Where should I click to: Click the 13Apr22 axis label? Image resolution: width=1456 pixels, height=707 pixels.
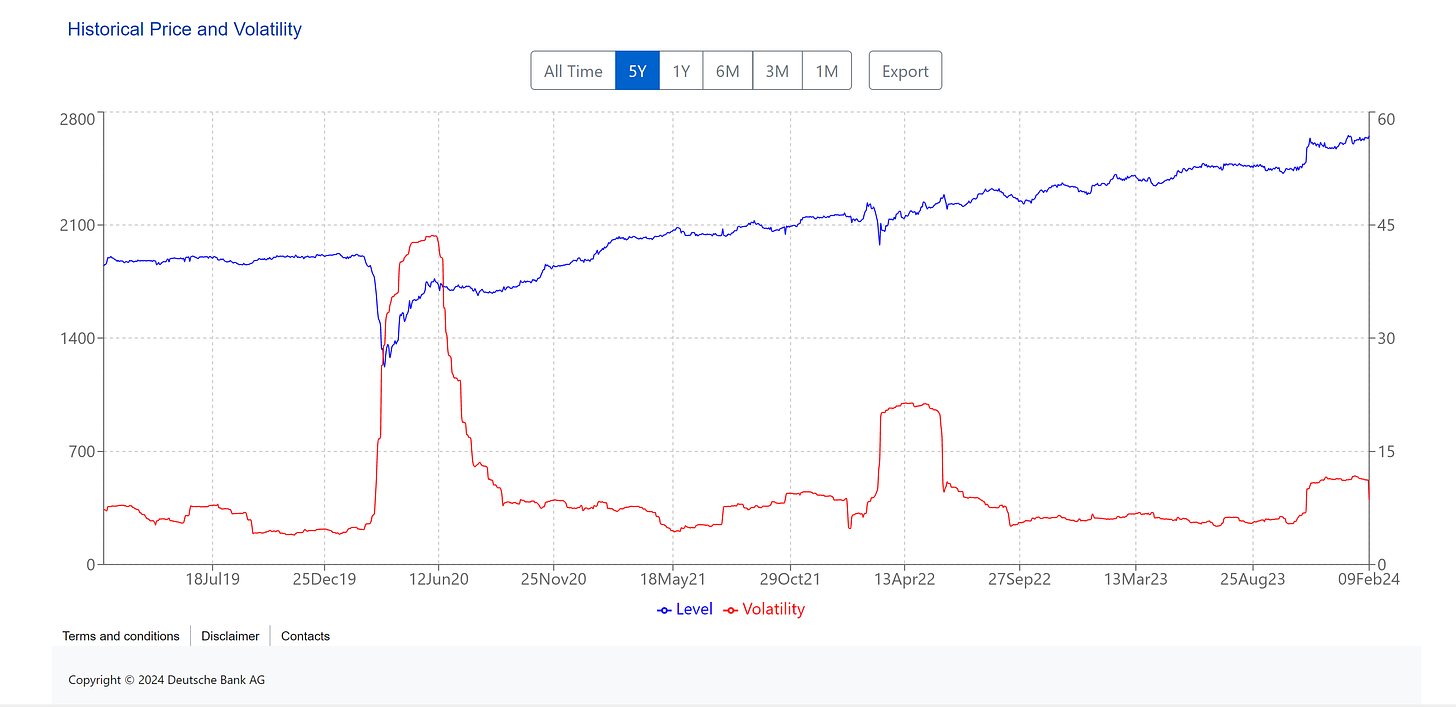pos(905,578)
